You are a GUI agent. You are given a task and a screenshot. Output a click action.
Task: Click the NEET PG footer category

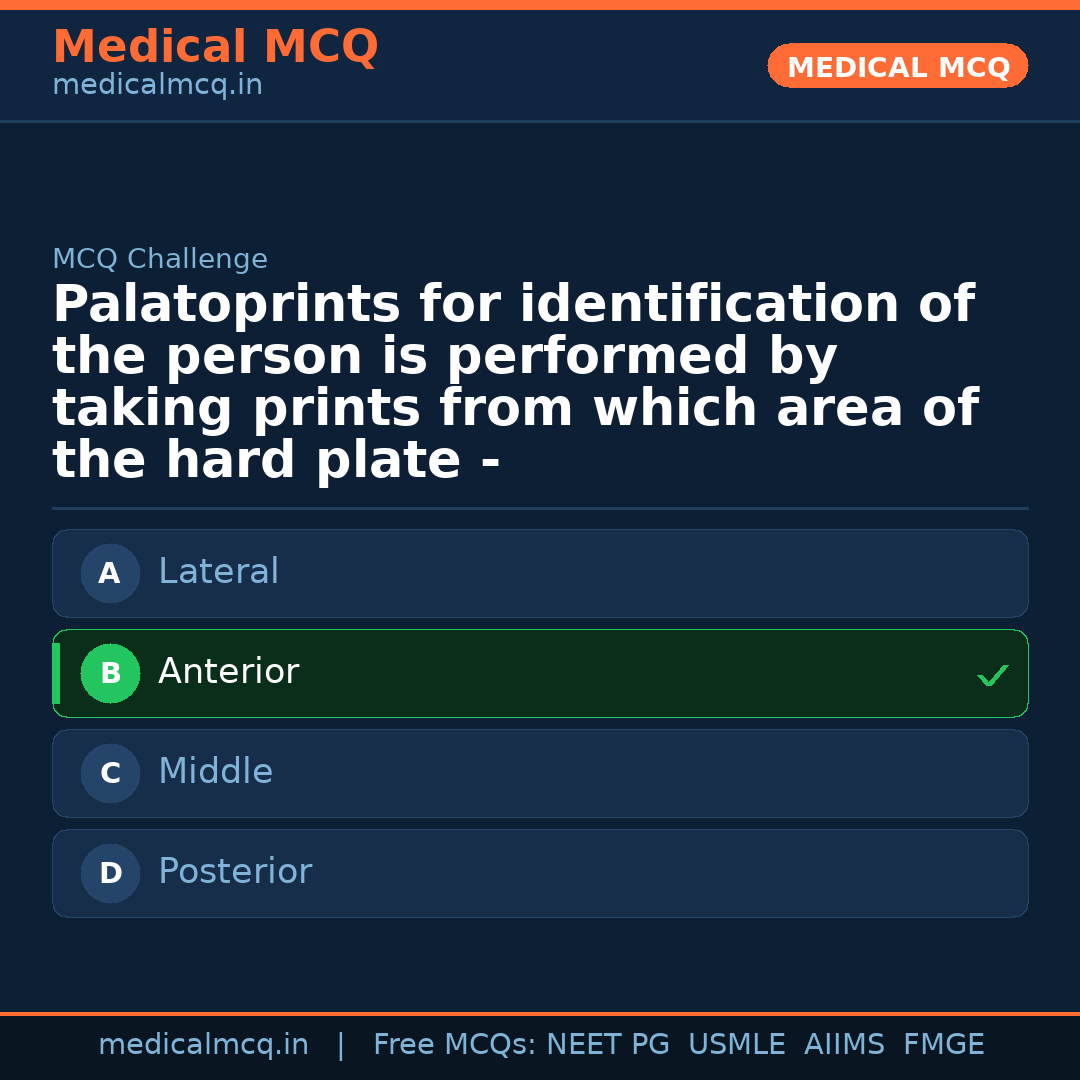[607, 1043]
